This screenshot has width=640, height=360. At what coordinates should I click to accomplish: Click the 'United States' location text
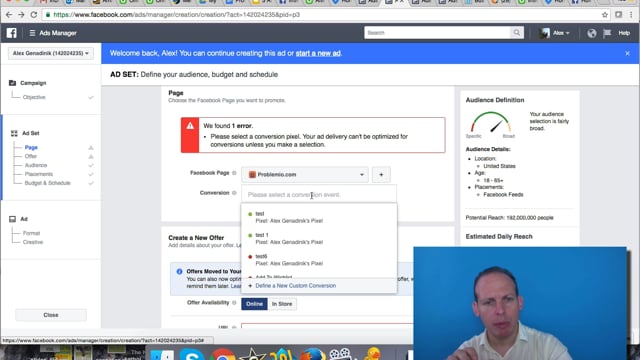499,167
